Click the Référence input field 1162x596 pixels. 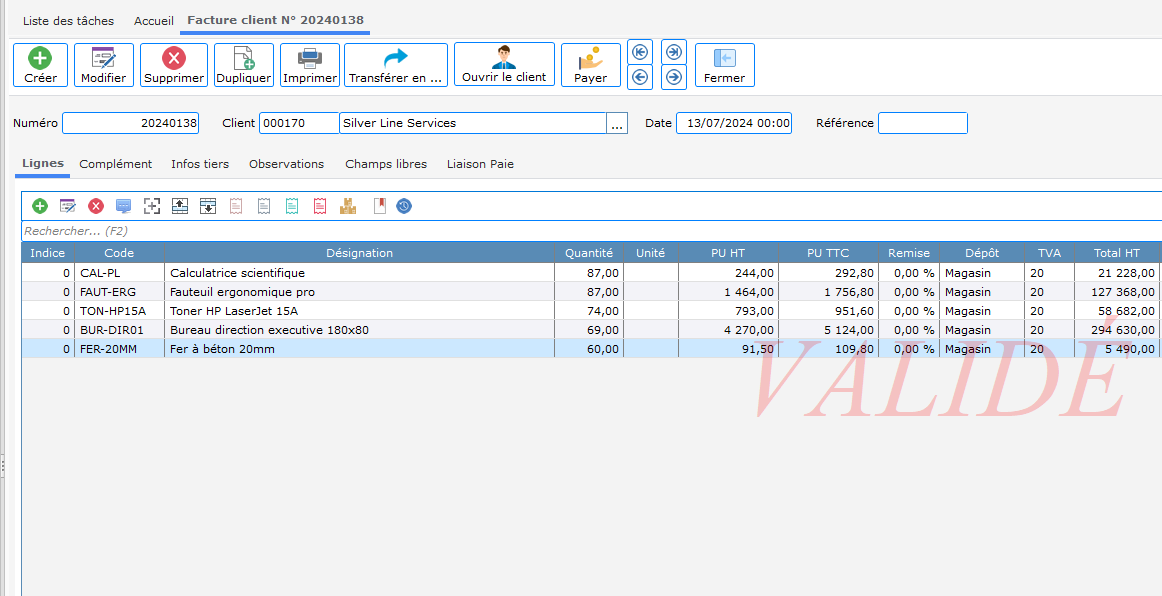tap(922, 123)
